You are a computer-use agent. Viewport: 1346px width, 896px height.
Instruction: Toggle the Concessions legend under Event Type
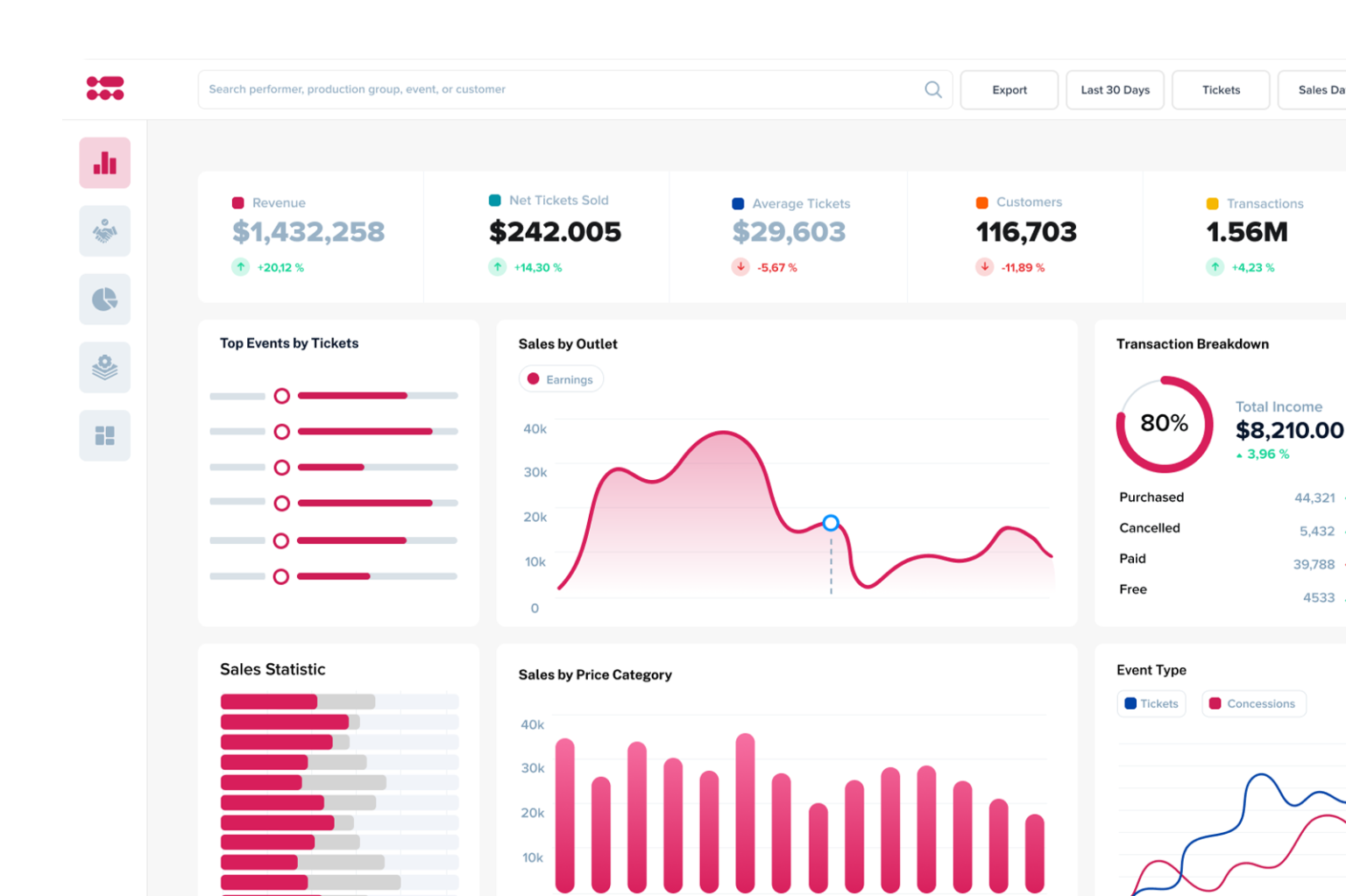point(1253,703)
